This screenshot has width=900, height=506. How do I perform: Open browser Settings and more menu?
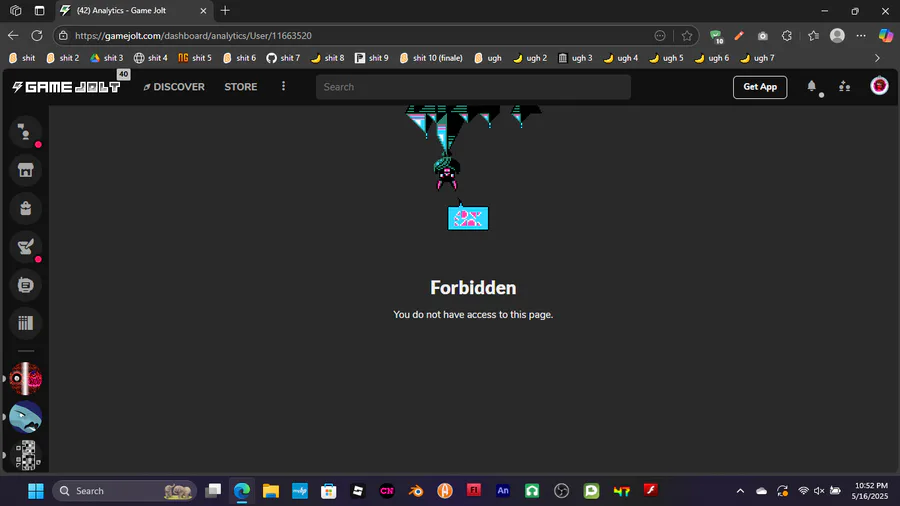[861, 36]
